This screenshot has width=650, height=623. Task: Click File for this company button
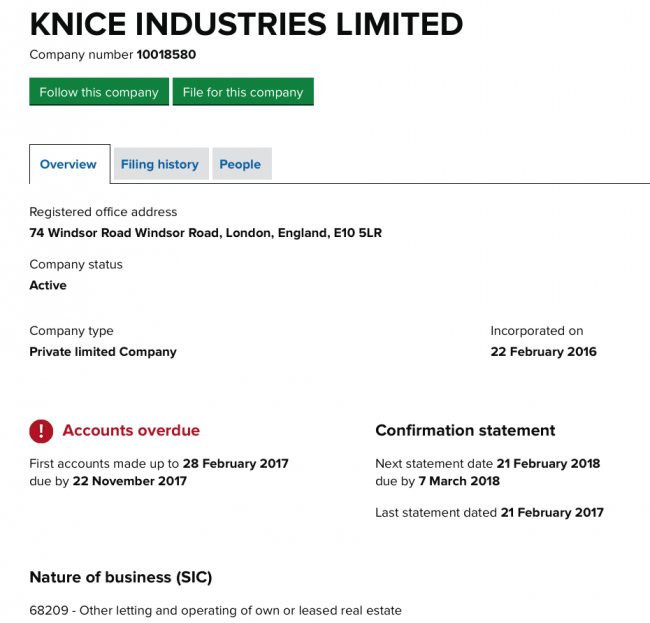pyautogui.click(x=243, y=92)
